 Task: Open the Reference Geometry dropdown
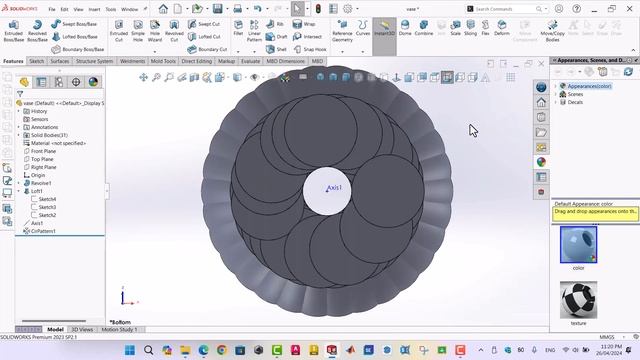[x=342, y=52]
